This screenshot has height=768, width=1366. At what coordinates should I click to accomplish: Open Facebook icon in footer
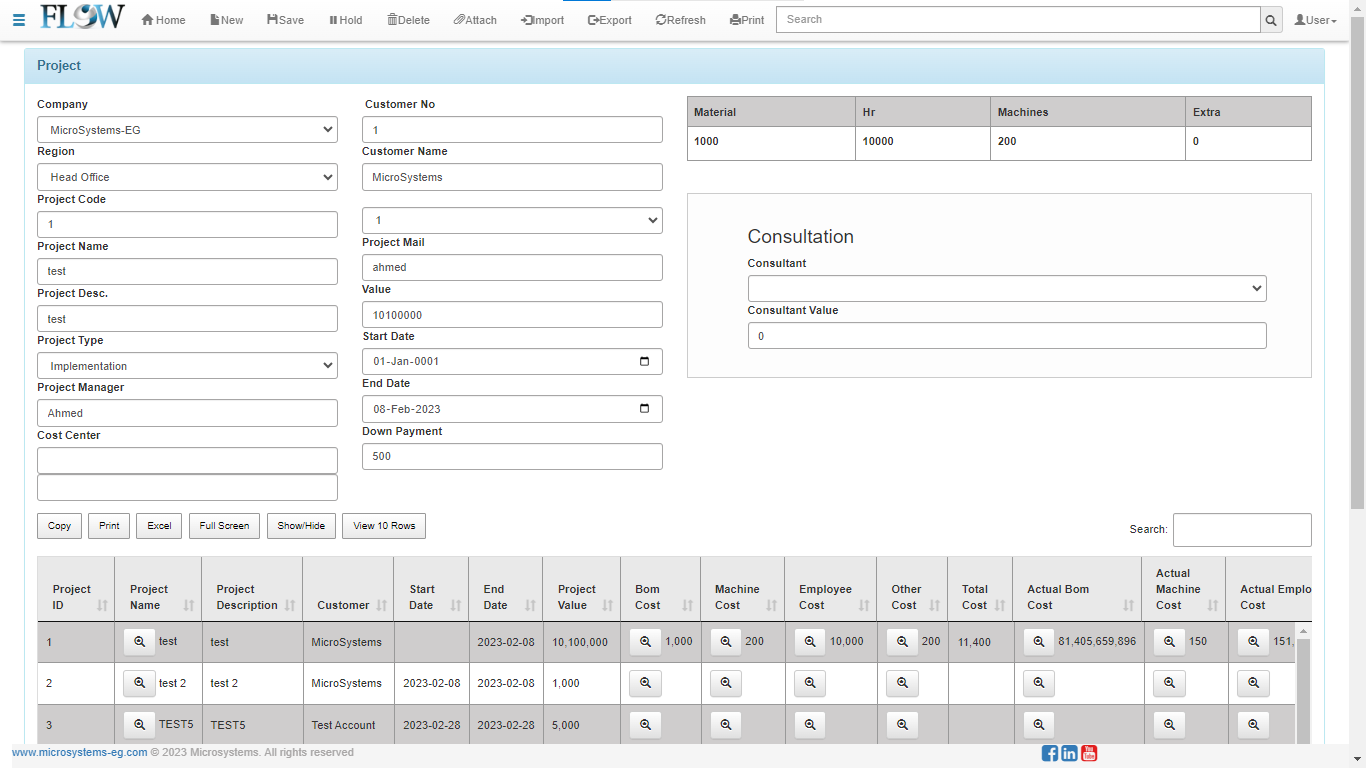click(1049, 753)
